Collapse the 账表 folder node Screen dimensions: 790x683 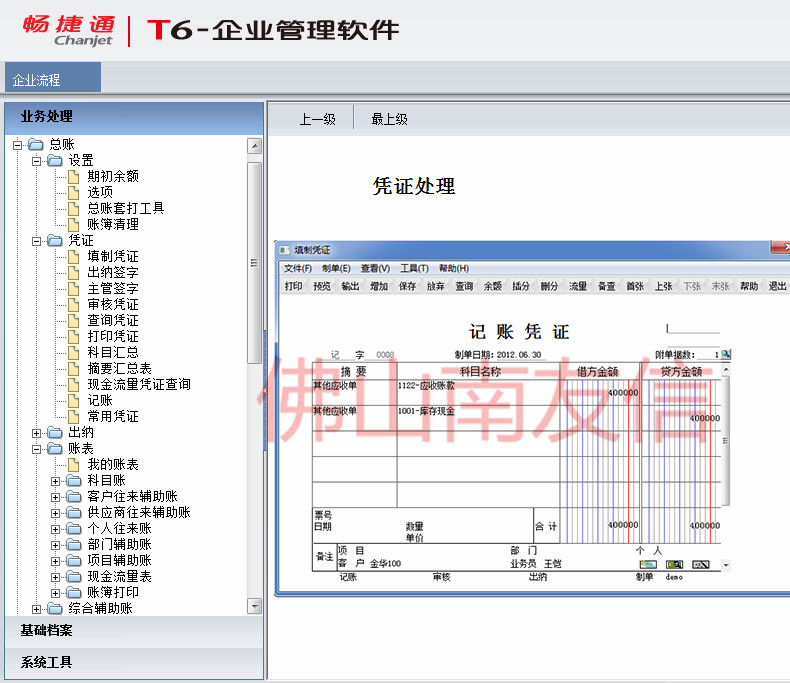coord(36,449)
